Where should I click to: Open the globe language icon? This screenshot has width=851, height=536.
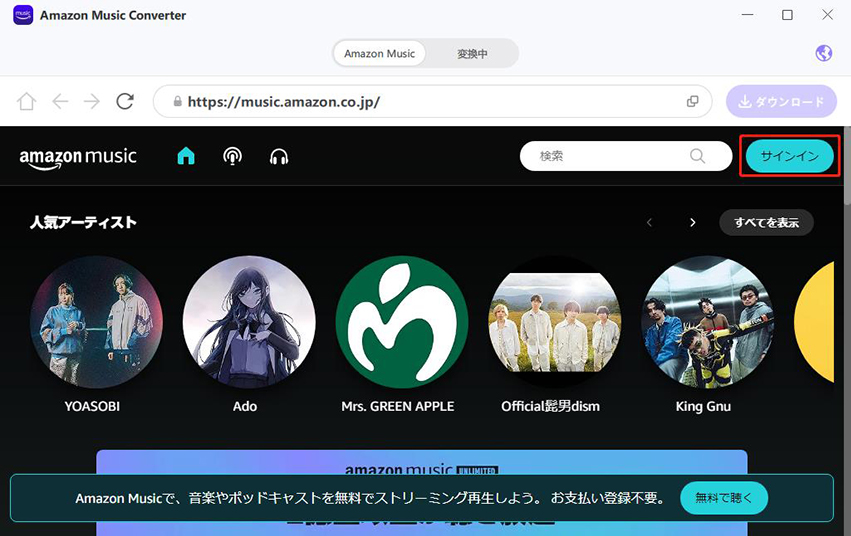pos(823,53)
